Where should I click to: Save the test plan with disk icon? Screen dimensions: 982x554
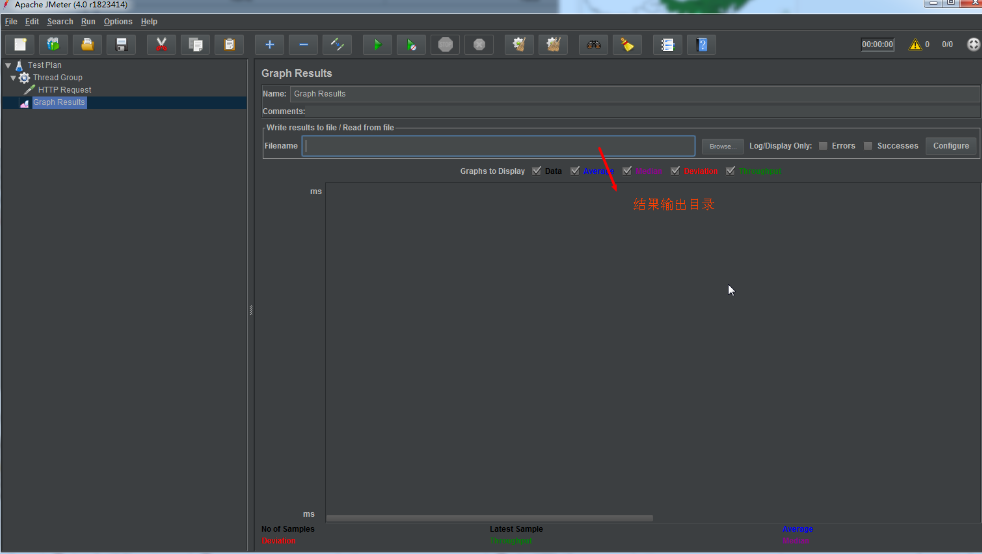pyautogui.click(x=121, y=44)
